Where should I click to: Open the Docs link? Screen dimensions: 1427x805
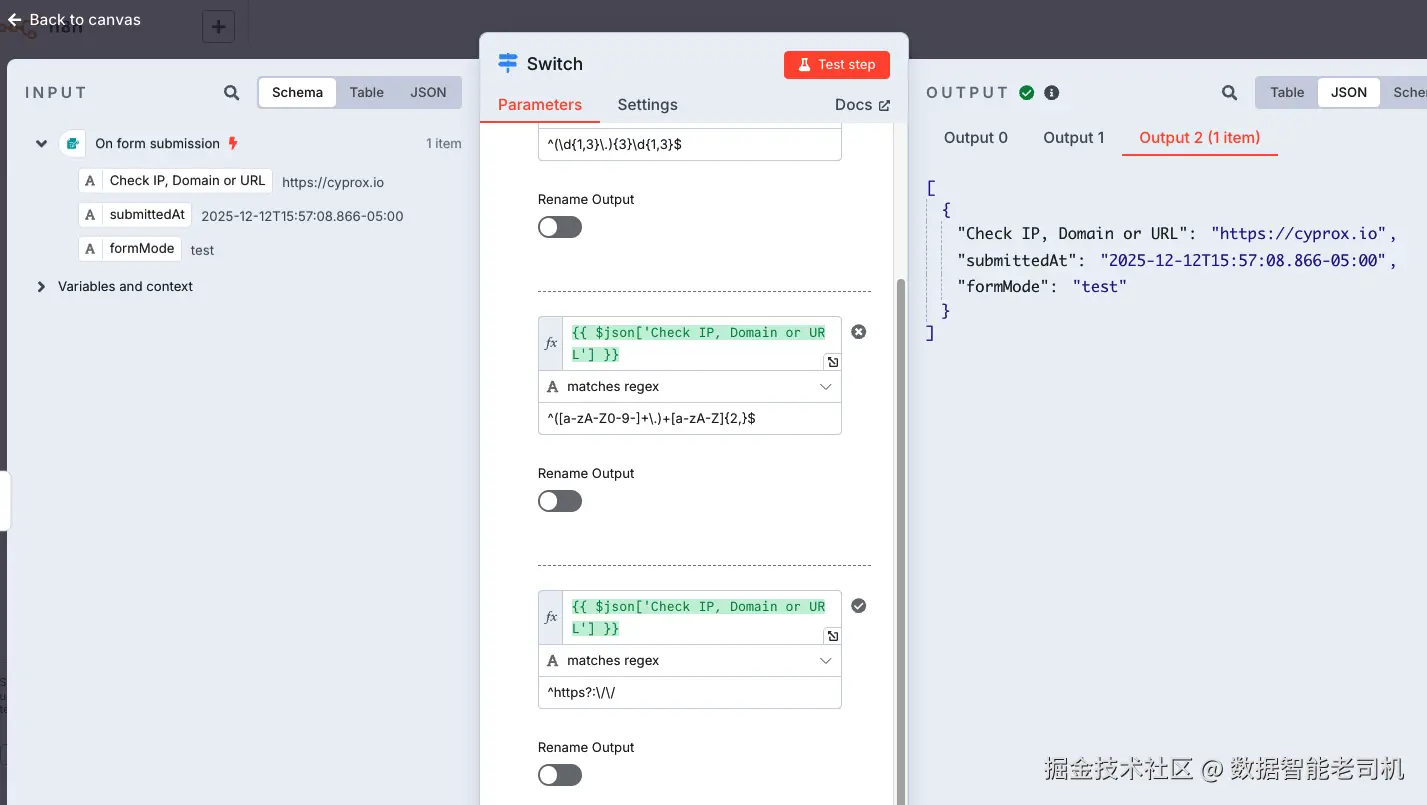pyautogui.click(x=862, y=105)
